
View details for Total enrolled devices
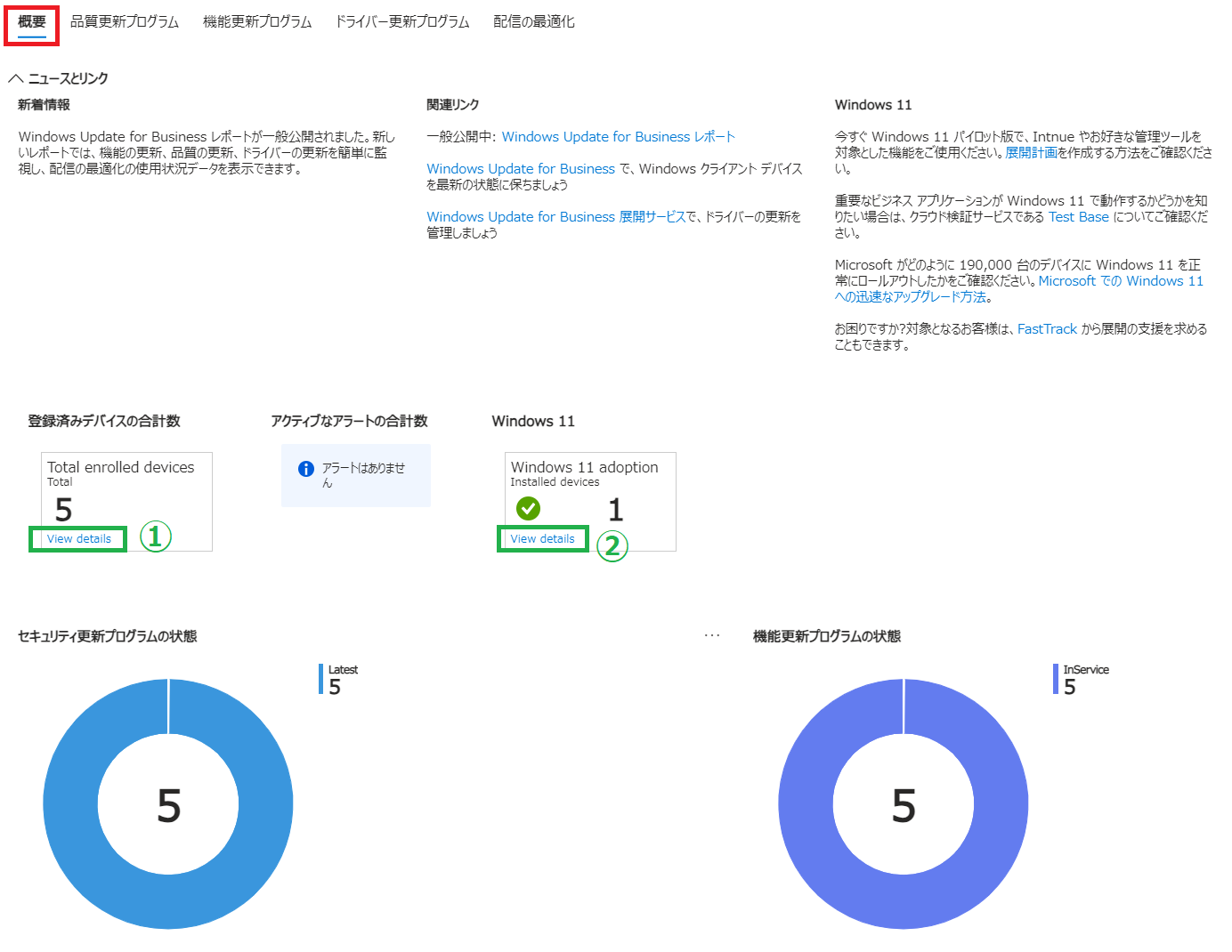tap(79, 539)
